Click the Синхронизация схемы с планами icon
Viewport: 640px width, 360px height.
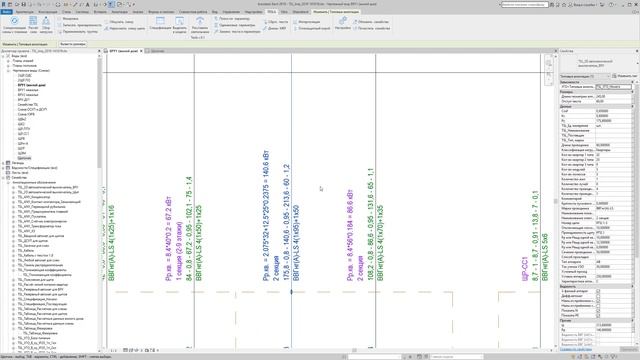[14, 21]
